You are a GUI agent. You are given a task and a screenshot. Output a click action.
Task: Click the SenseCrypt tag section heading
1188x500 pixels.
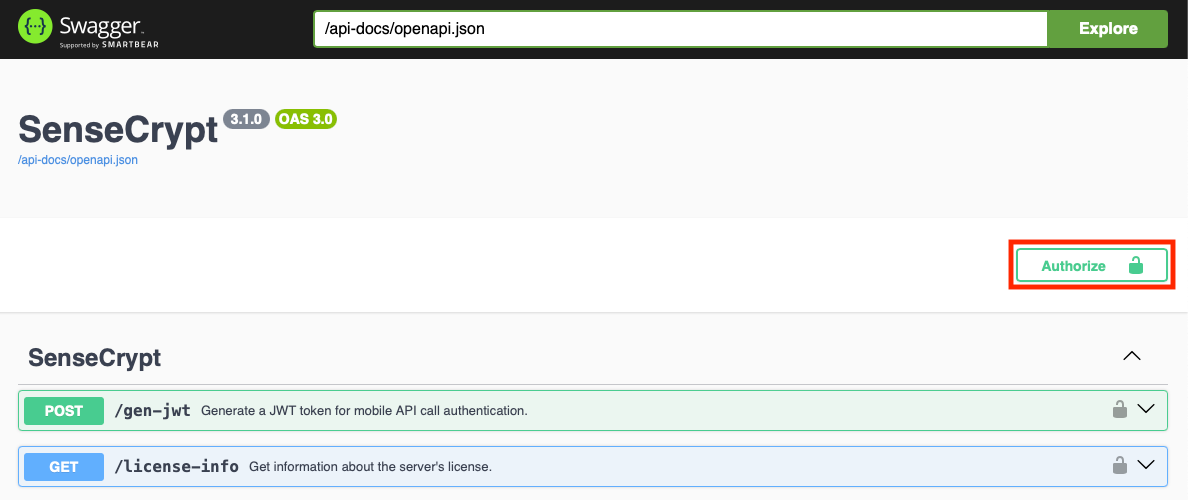point(95,358)
